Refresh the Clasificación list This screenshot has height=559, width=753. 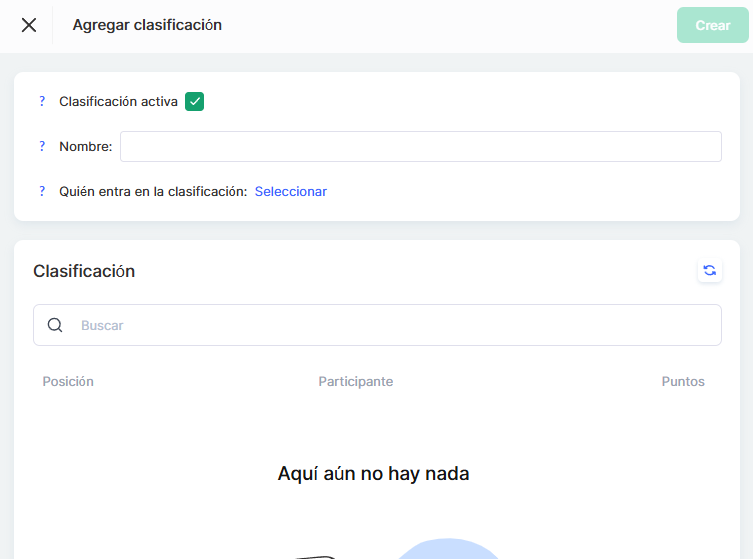[709, 270]
